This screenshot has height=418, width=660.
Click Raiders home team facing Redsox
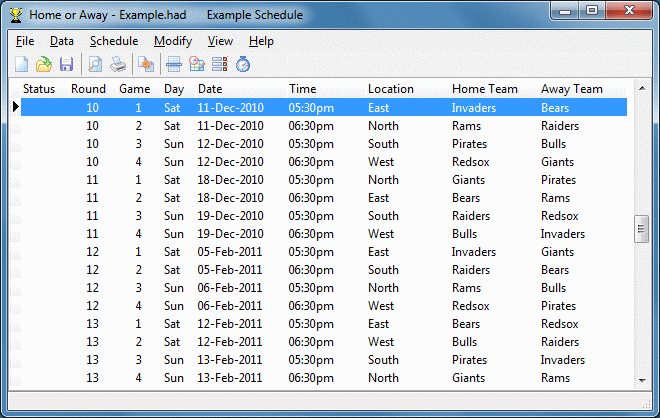click(471, 216)
